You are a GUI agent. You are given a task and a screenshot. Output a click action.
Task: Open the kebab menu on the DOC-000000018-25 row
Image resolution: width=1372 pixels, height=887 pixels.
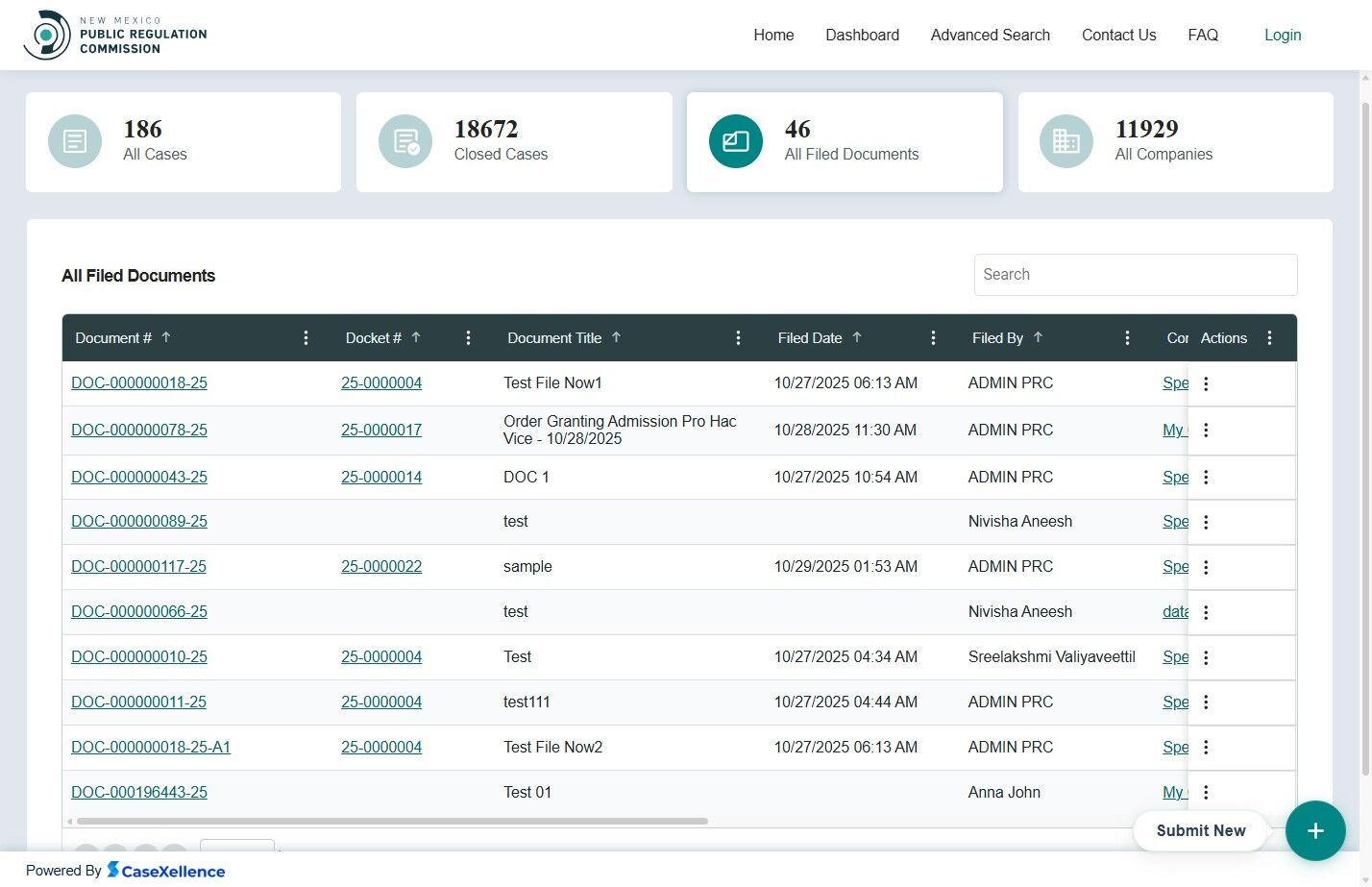pyautogui.click(x=1206, y=382)
